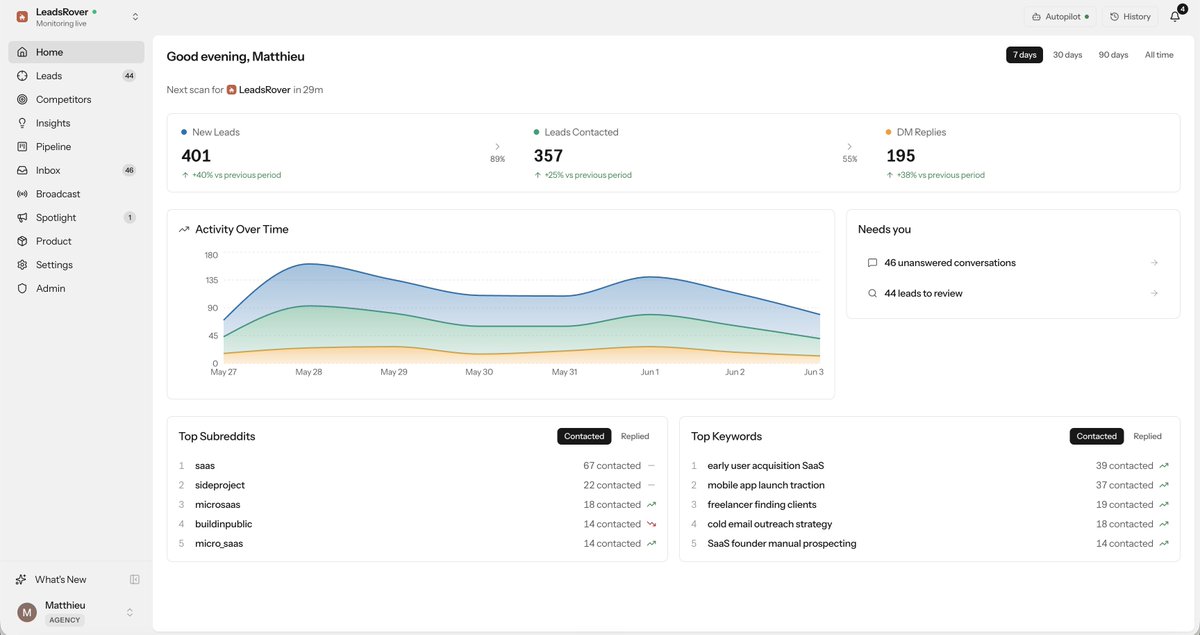
Task: Open the buildinpublic subreddit row
Action: [x=417, y=524]
